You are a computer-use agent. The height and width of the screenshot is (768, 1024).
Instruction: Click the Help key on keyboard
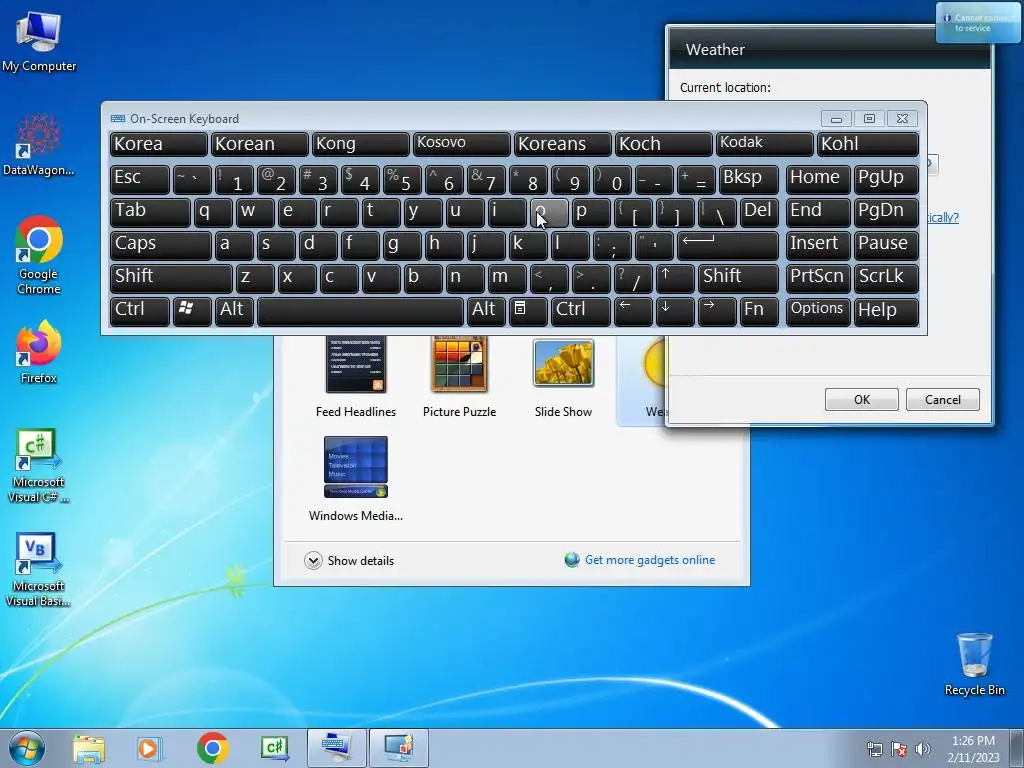click(886, 310)
